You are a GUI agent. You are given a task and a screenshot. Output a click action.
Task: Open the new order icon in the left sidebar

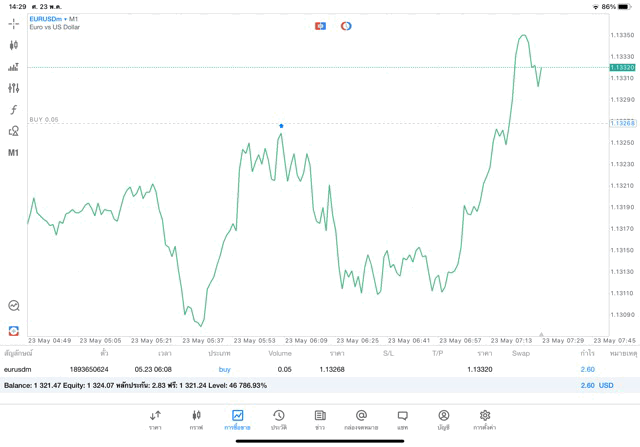(14, 329)
